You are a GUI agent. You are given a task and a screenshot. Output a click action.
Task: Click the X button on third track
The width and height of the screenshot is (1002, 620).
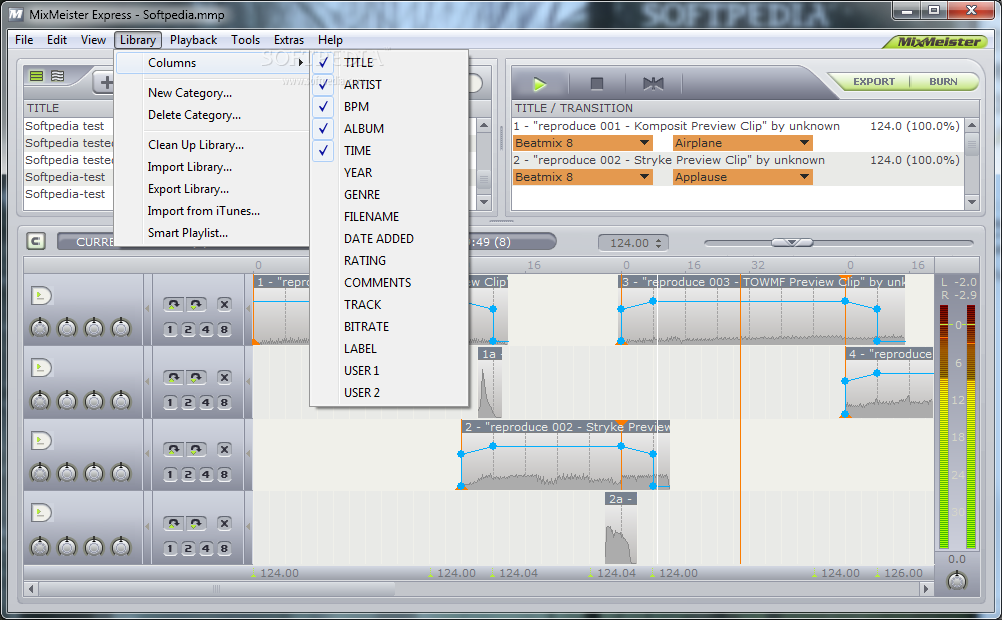(224, 450)
